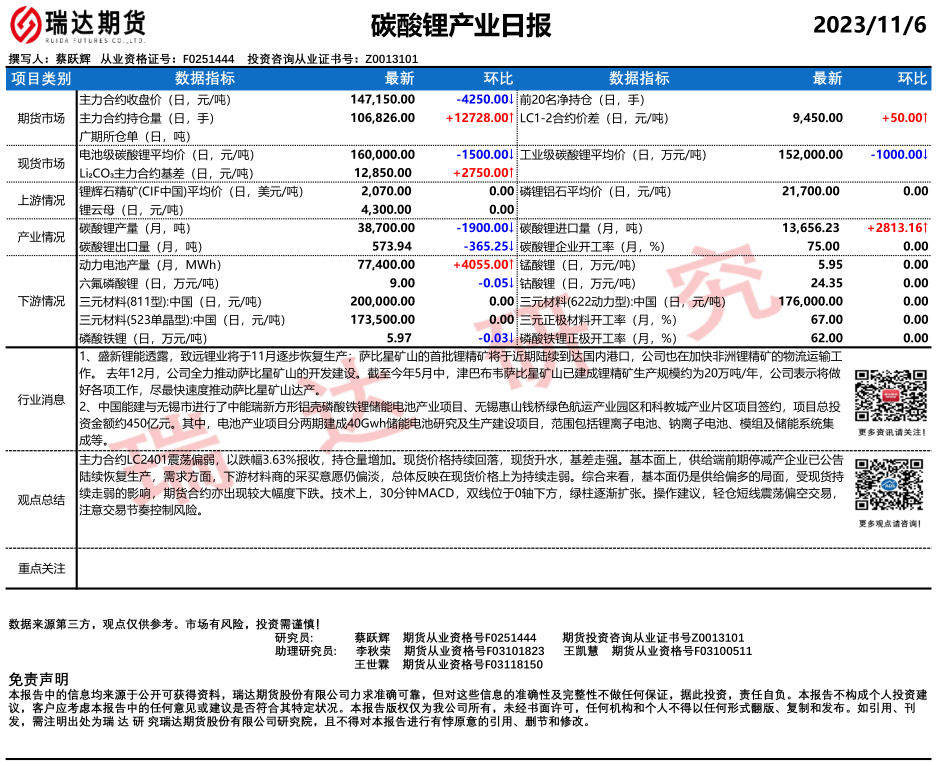Image resolution: width=936 pixels, height=765 pixels.
Task: Select the 下游情况 category row label
Action: coord(41,301)
